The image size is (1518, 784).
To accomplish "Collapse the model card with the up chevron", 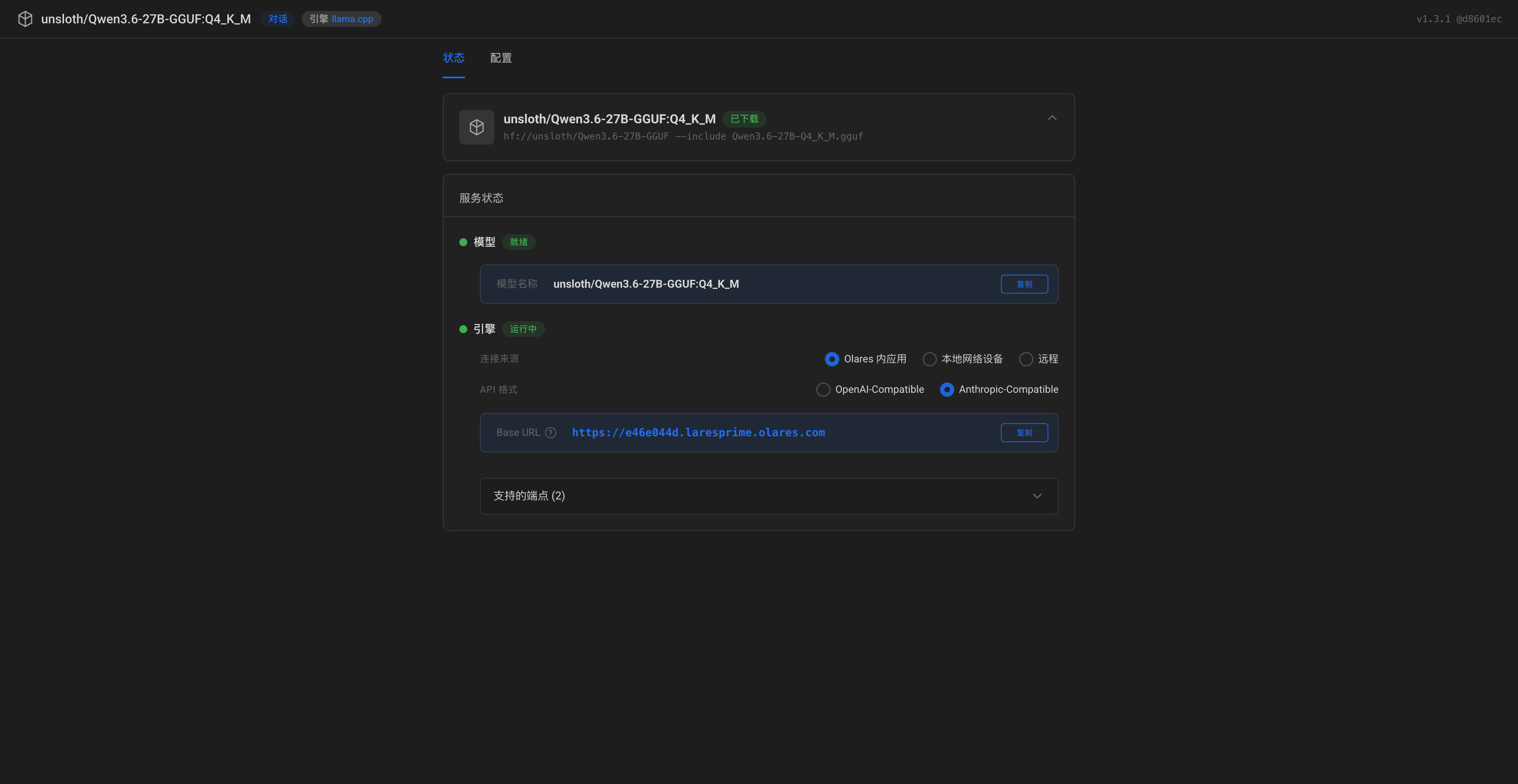I will point(1052,118).
